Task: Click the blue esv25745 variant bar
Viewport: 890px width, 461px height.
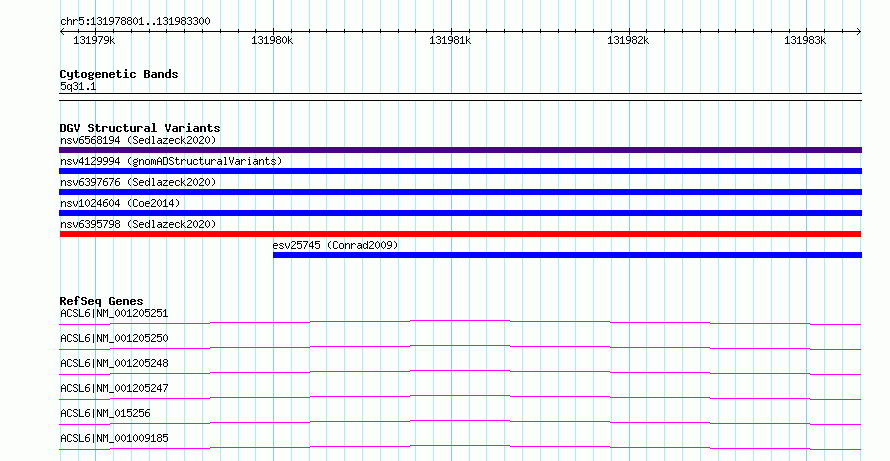Action: 567,255
